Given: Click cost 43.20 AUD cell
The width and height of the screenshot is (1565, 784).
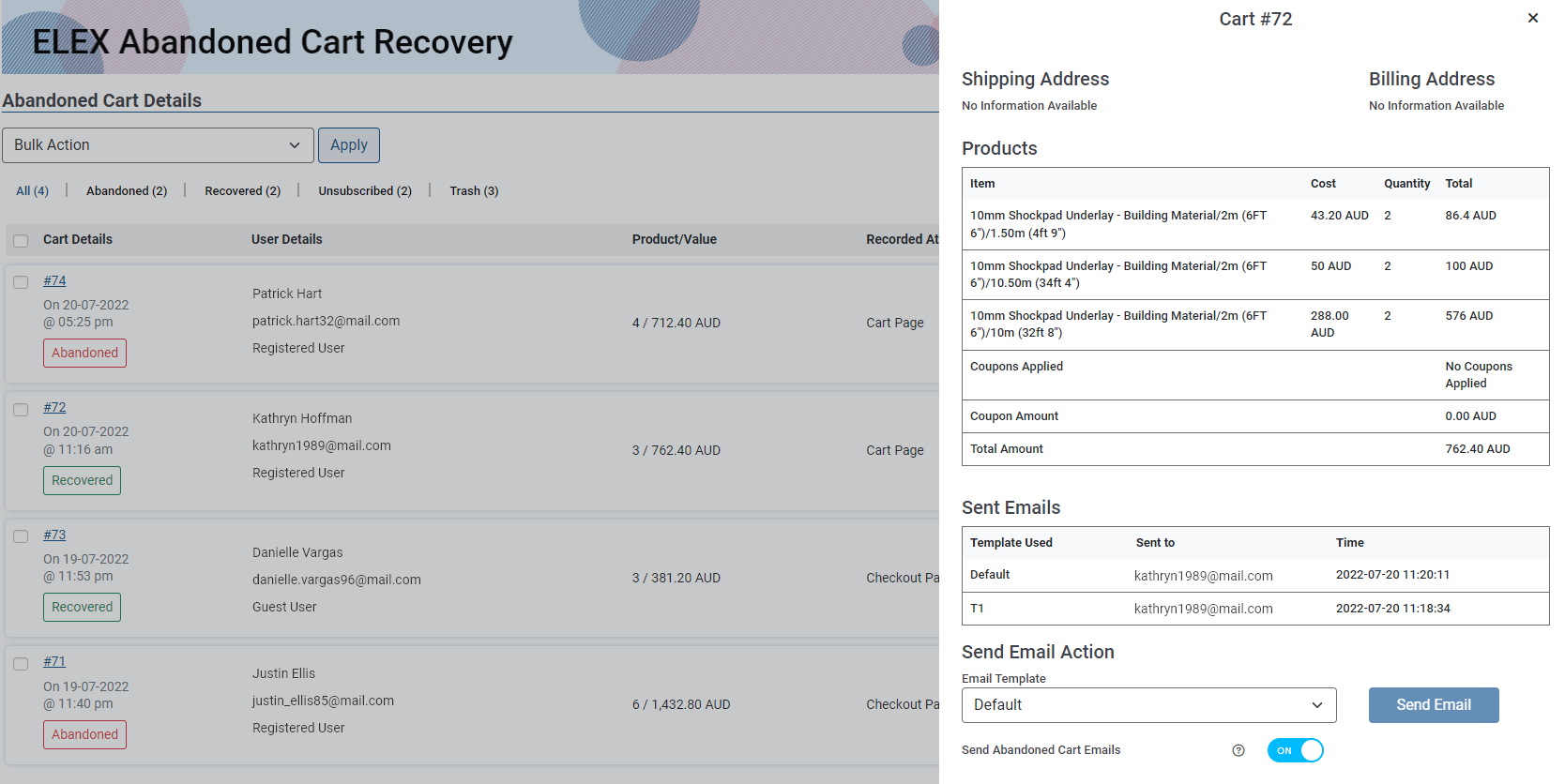Looking at the screenshot, I should point(1340,216).
